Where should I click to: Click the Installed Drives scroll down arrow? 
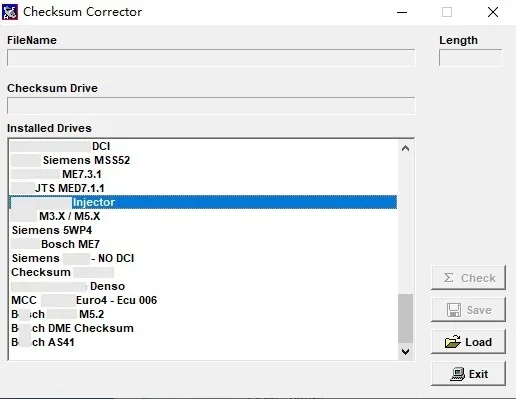pos(405,351)
